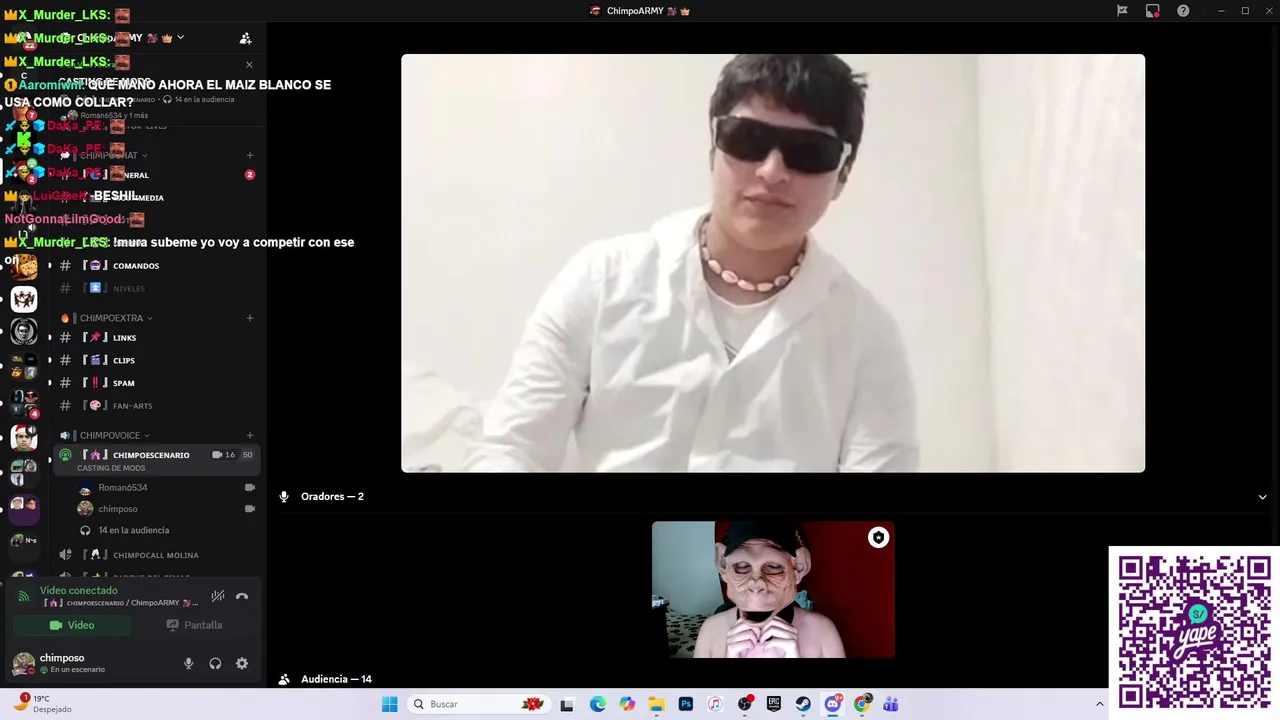Collapse the Oradores section chevron
This screenshot has height=720, width=1280.
(x=1262, y=497)
